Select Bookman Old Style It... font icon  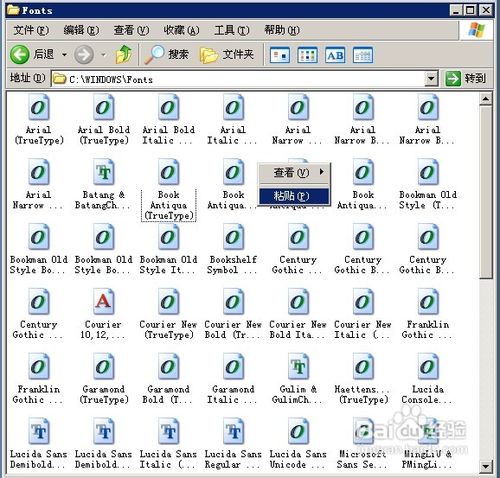pyautogui.click(x=169, y=237)
